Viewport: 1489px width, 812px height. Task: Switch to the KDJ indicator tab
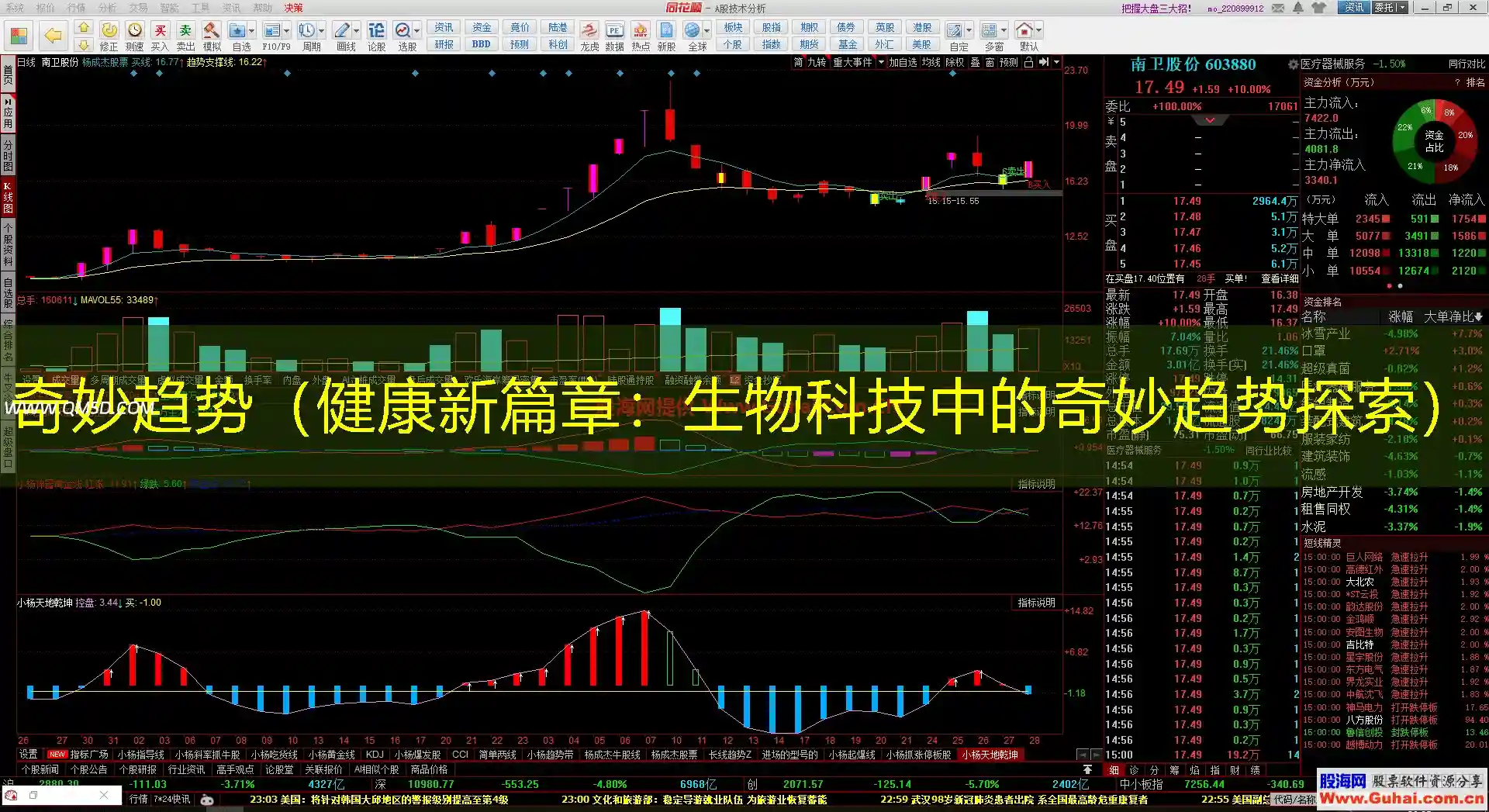point(375,755)
